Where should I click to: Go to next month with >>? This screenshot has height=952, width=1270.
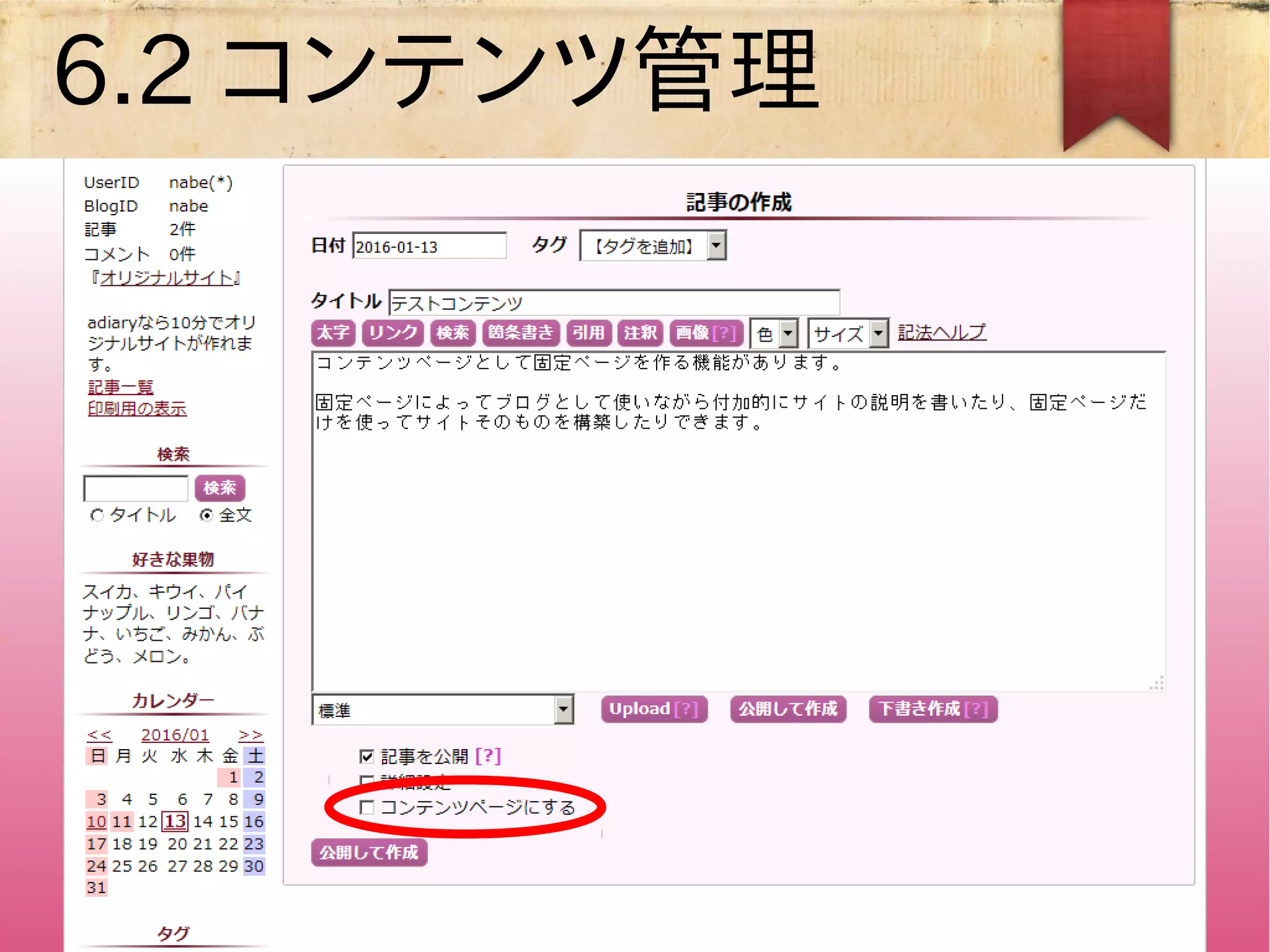251,735
